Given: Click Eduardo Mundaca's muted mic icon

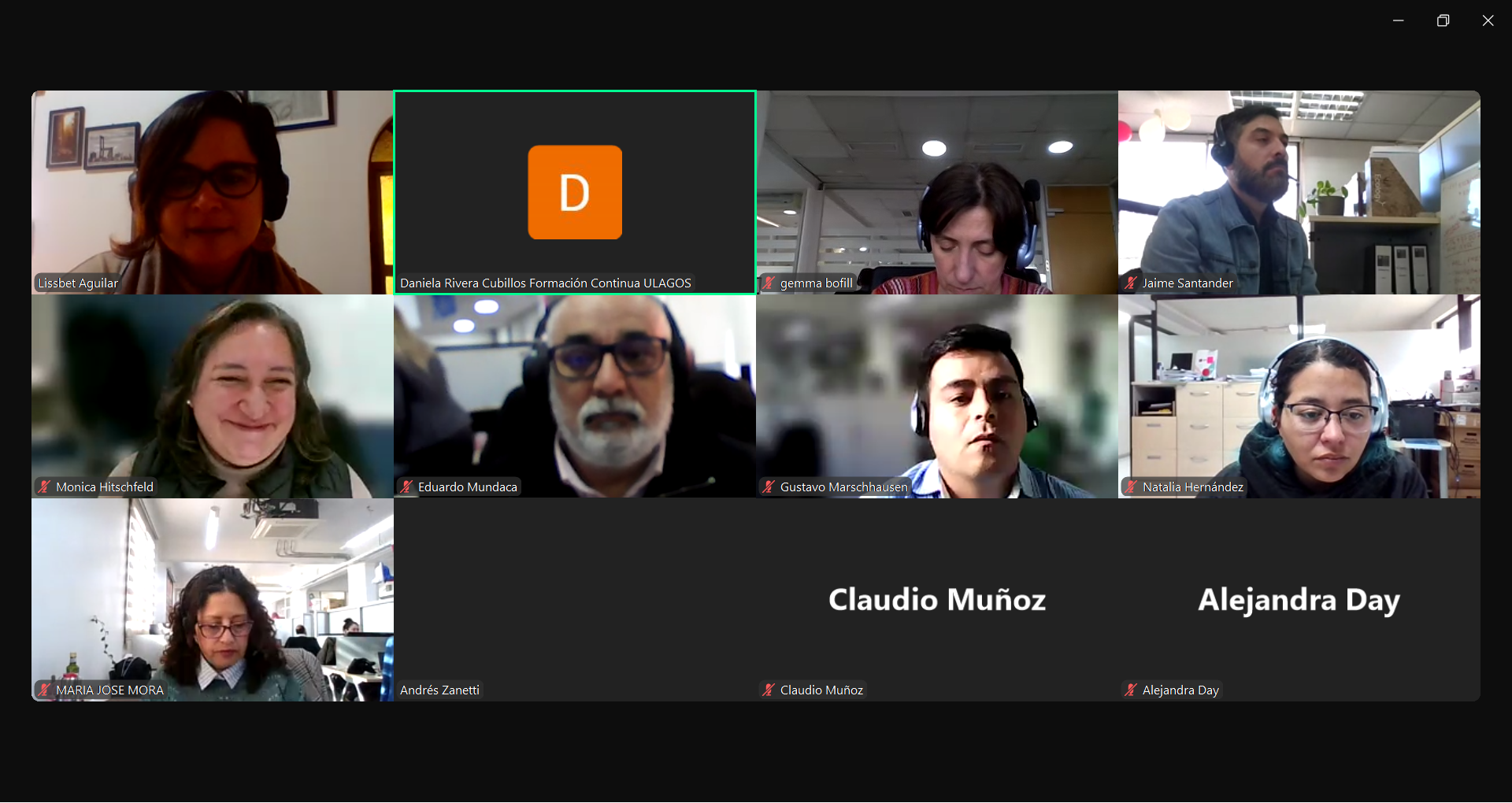Looking at the screenshot, I should point(406,487).
